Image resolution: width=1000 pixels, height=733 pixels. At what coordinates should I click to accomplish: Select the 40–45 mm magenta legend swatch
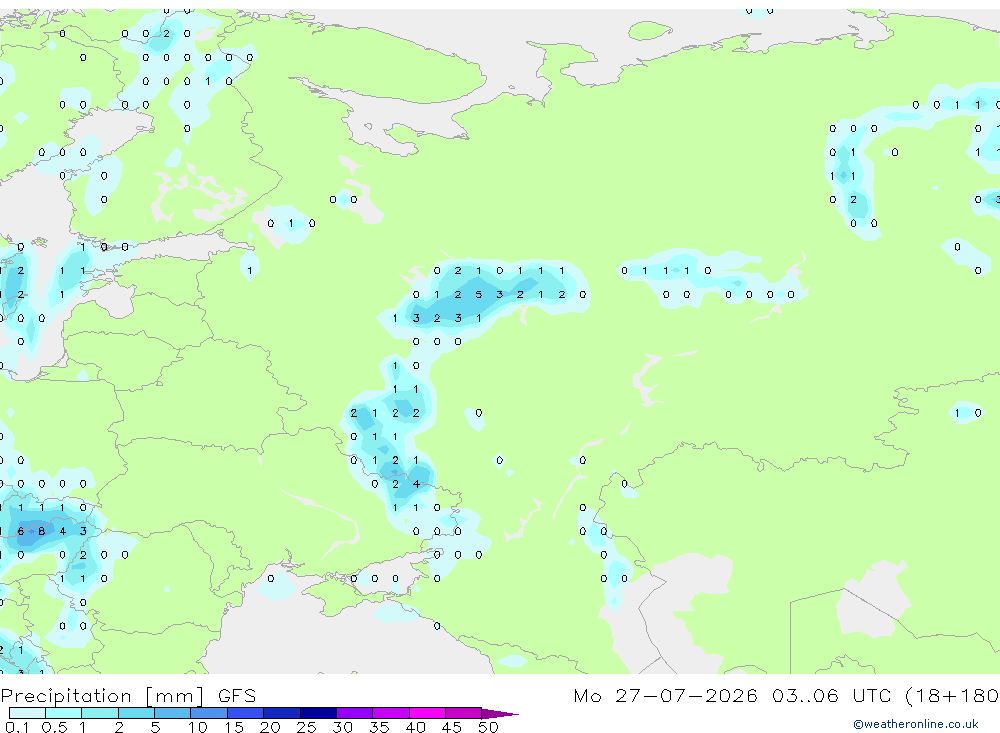click(427, 713)
